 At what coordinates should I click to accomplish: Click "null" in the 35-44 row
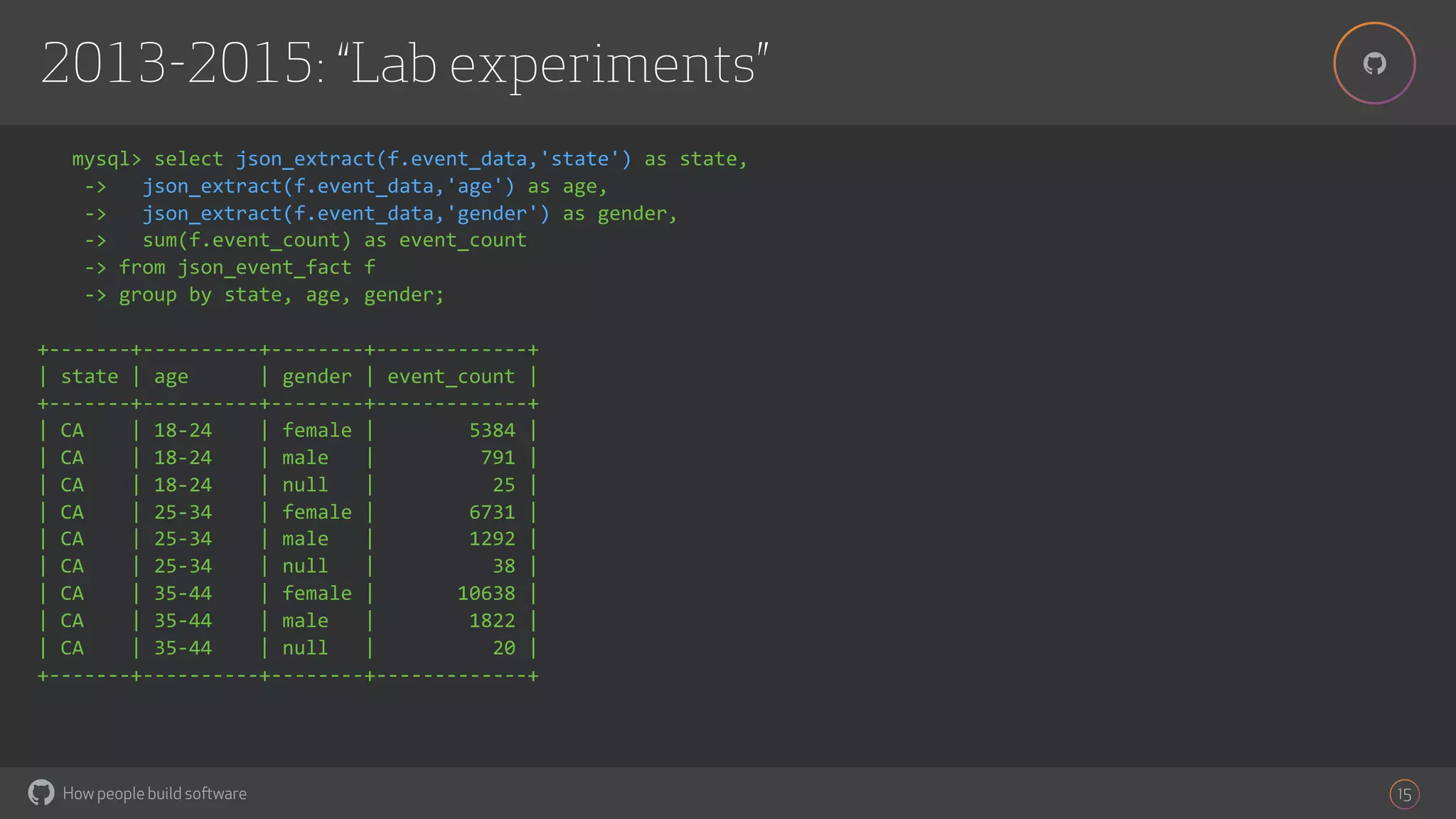(x=306, y=648)
